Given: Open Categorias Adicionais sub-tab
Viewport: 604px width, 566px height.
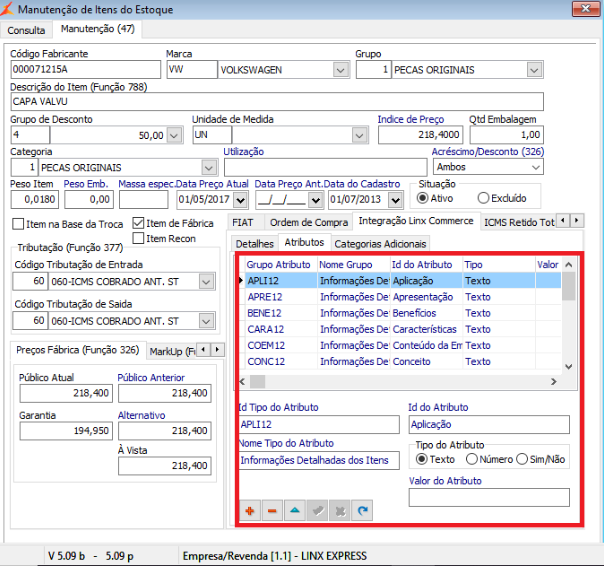Looking at the screenshot, I should click(x=380, y=244).
